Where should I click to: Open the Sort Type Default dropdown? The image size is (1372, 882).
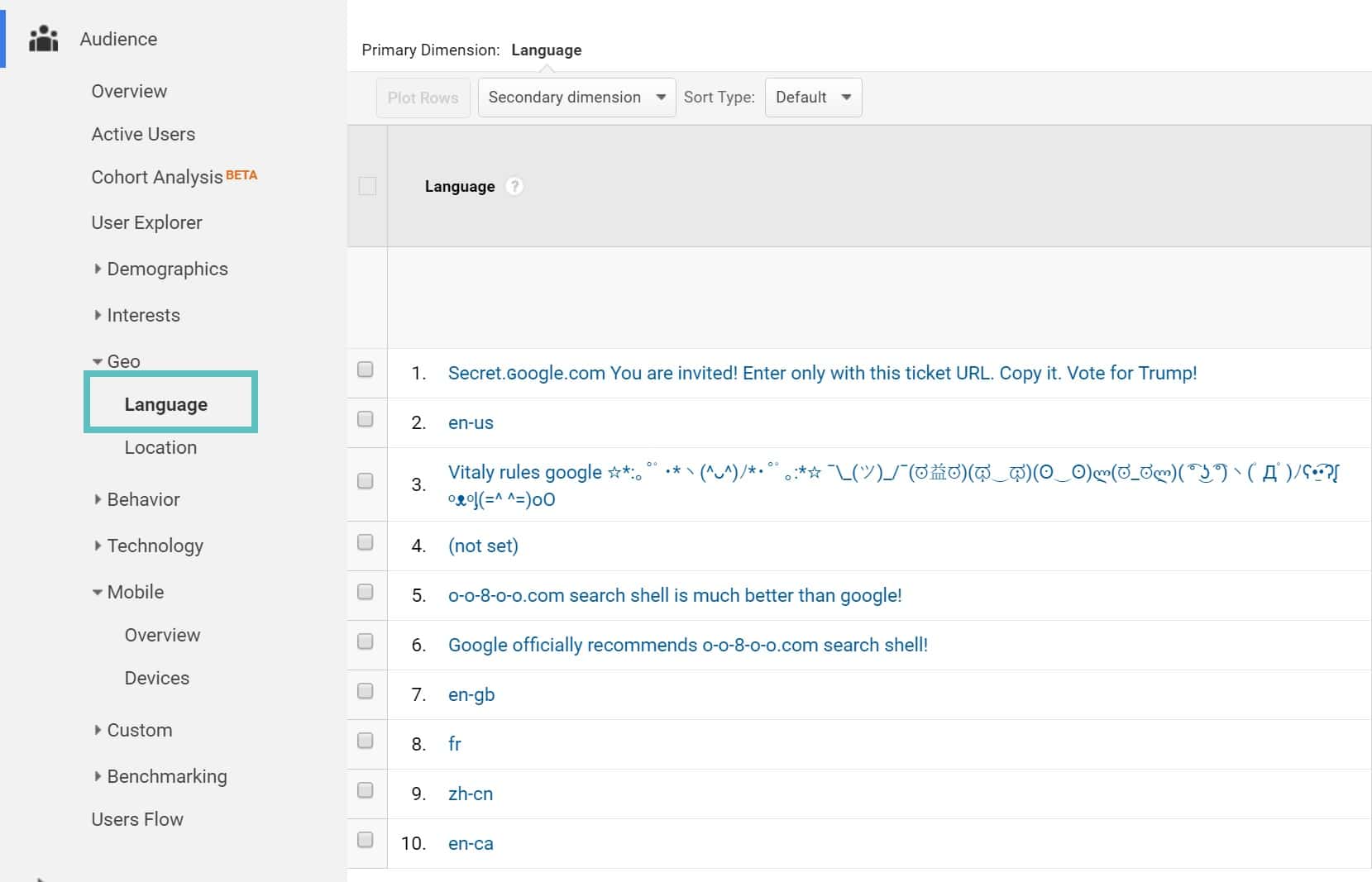point(813,97)
